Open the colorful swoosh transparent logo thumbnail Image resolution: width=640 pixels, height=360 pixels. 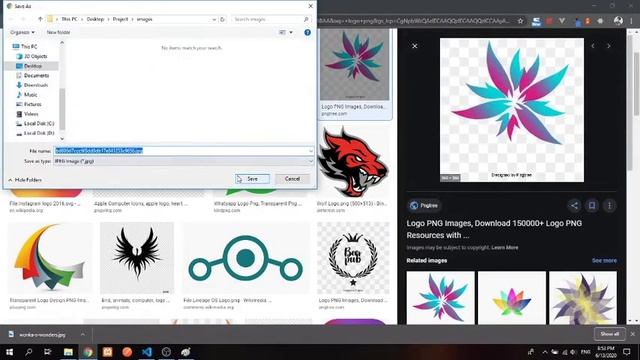[x=51, y=258]
